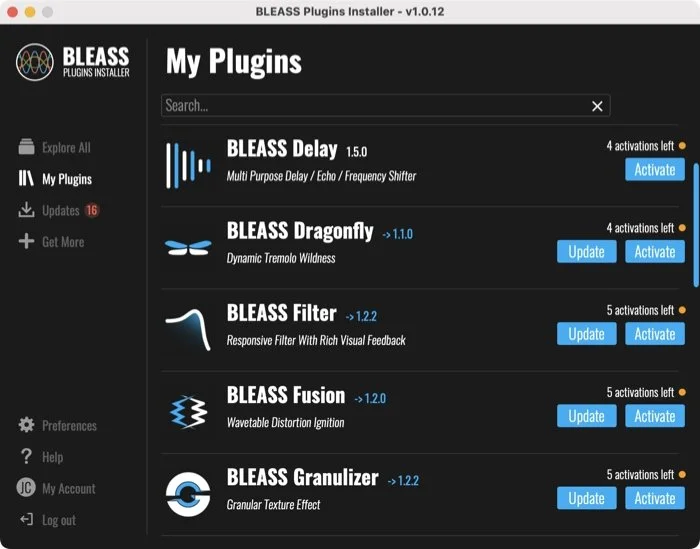Click the Dragonfly -> 1.1.0 version label
This screenshot has height=549, width=700.
397,234
